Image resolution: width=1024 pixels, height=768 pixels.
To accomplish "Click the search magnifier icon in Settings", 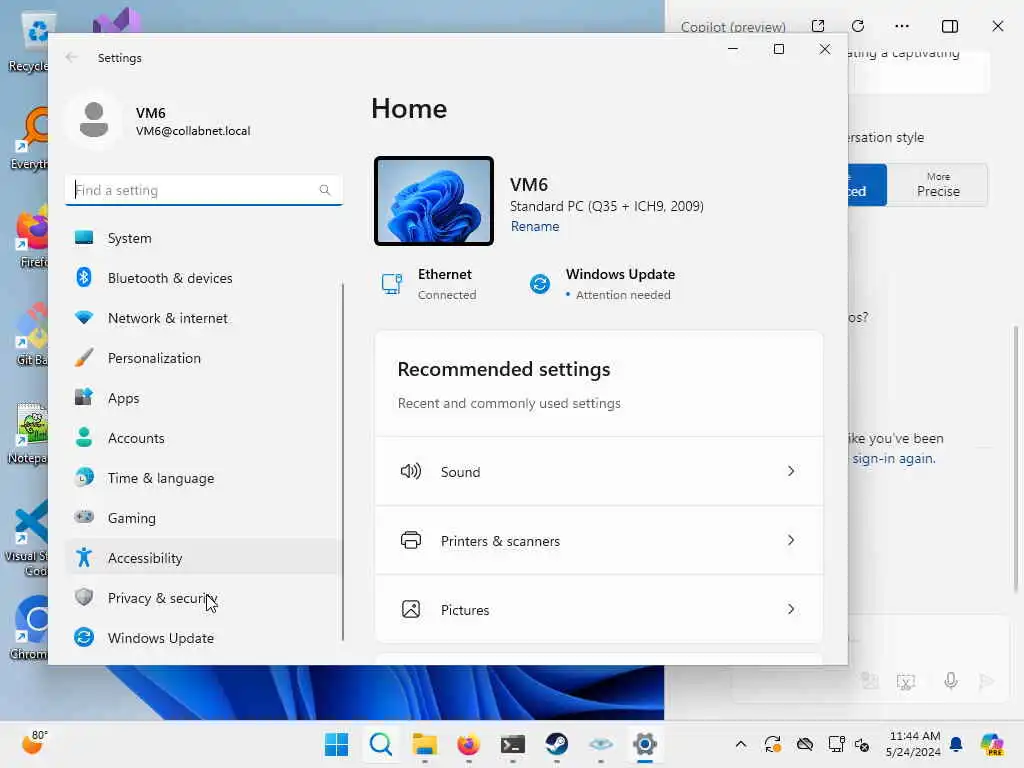I will (x=325, y=190).
